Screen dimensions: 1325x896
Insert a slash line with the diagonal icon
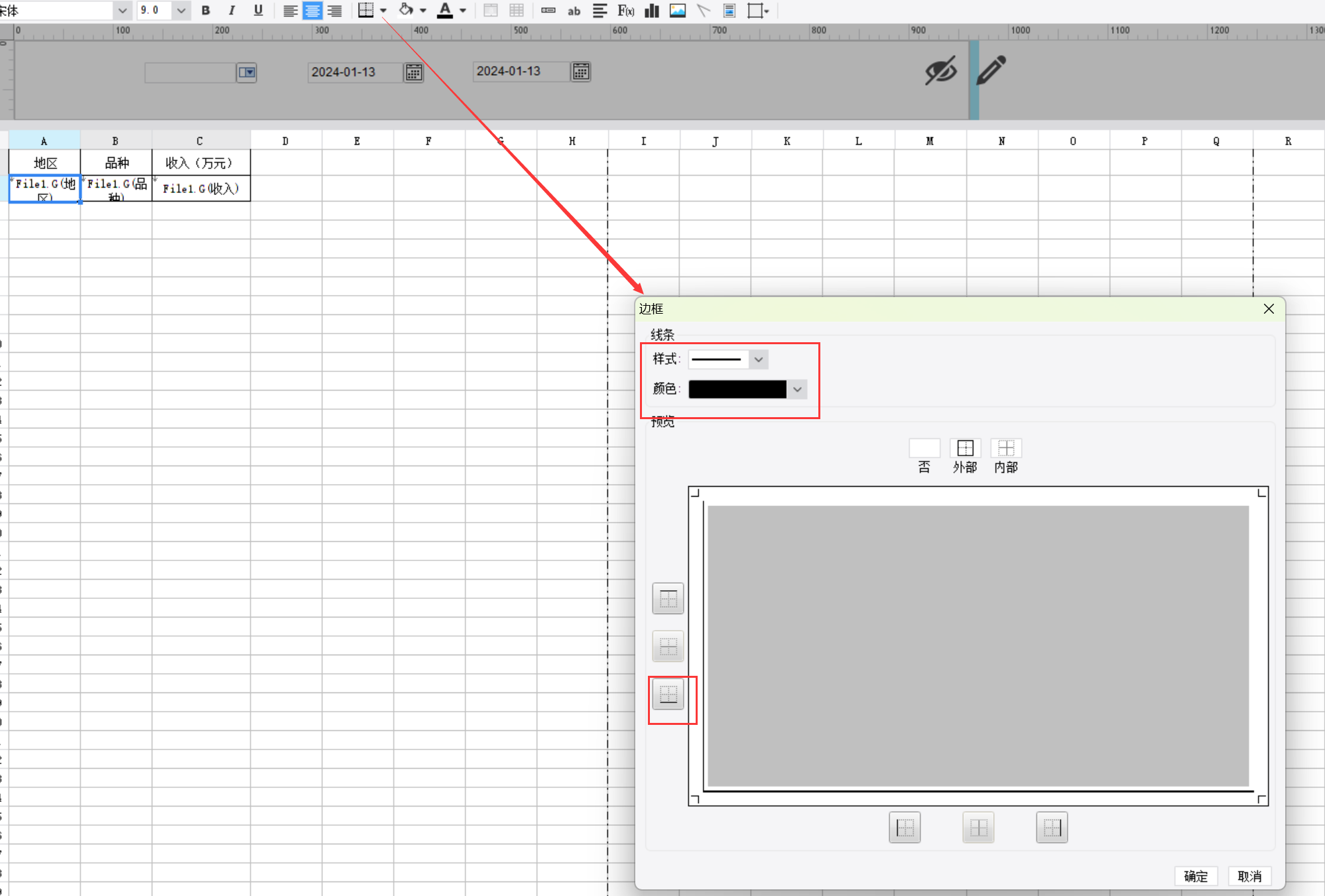click(x=704, y=11)
